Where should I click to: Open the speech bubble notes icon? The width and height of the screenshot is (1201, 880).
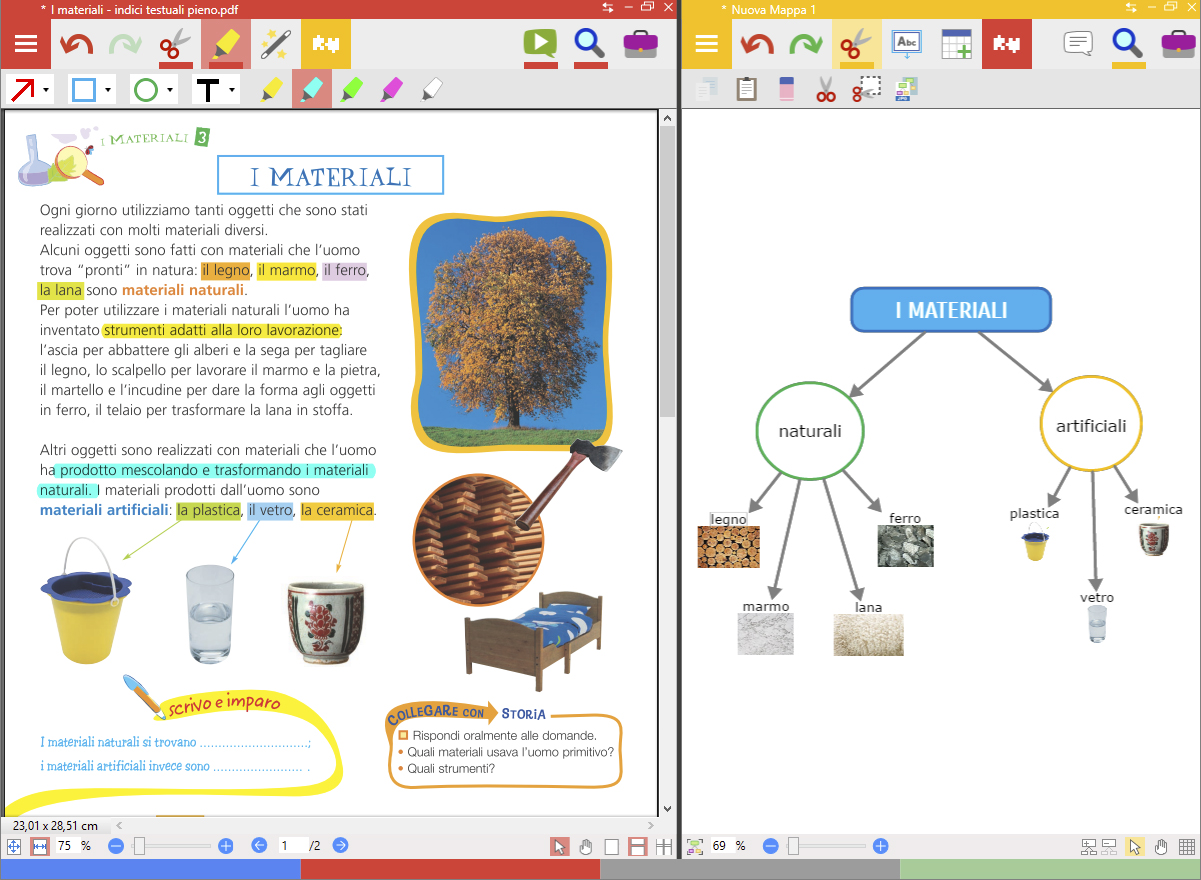1078,44
